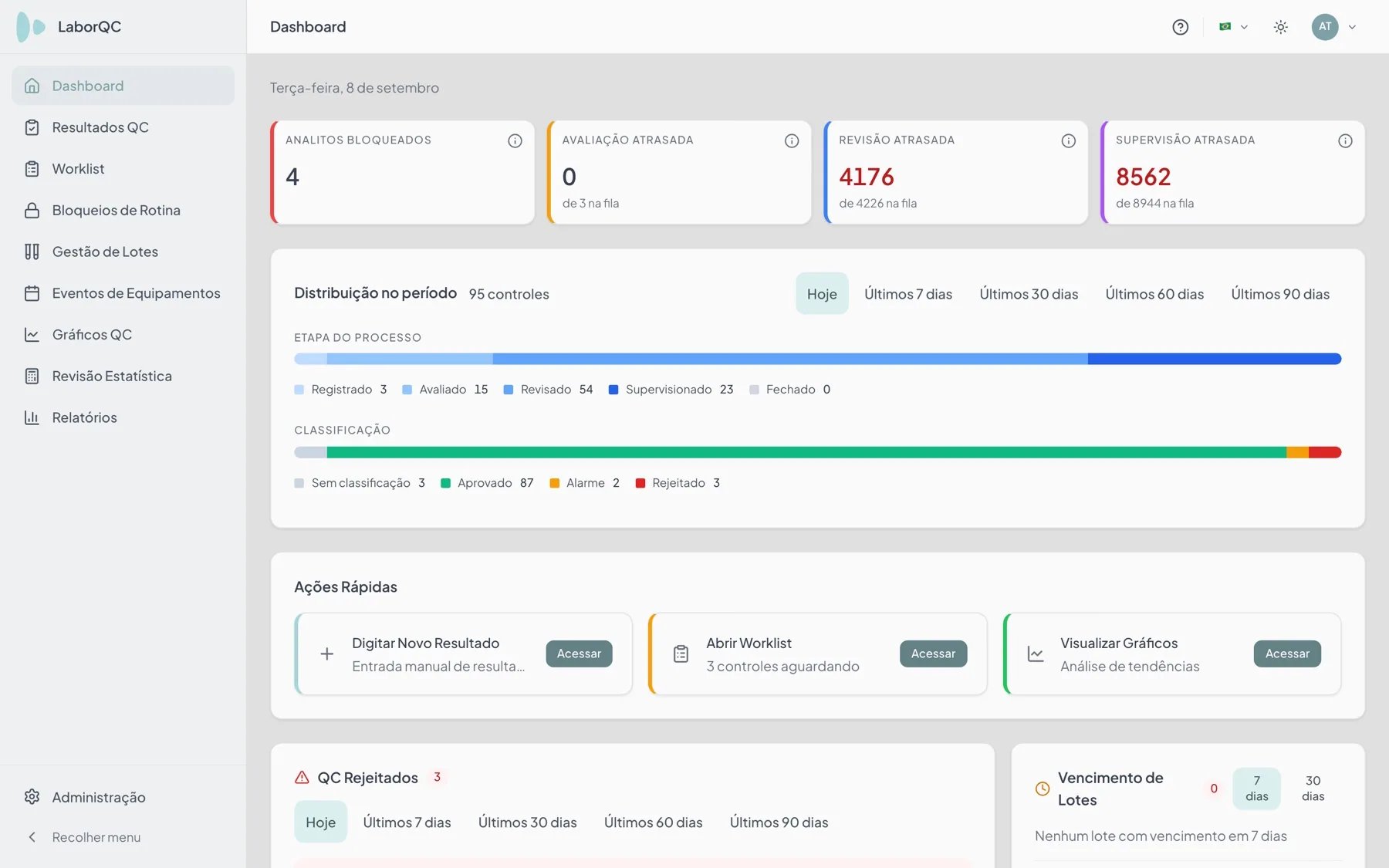The height and width of the screenshot is (868, 1389).
Task: Click the Analitos Bloqueados card
Action: 403,172
